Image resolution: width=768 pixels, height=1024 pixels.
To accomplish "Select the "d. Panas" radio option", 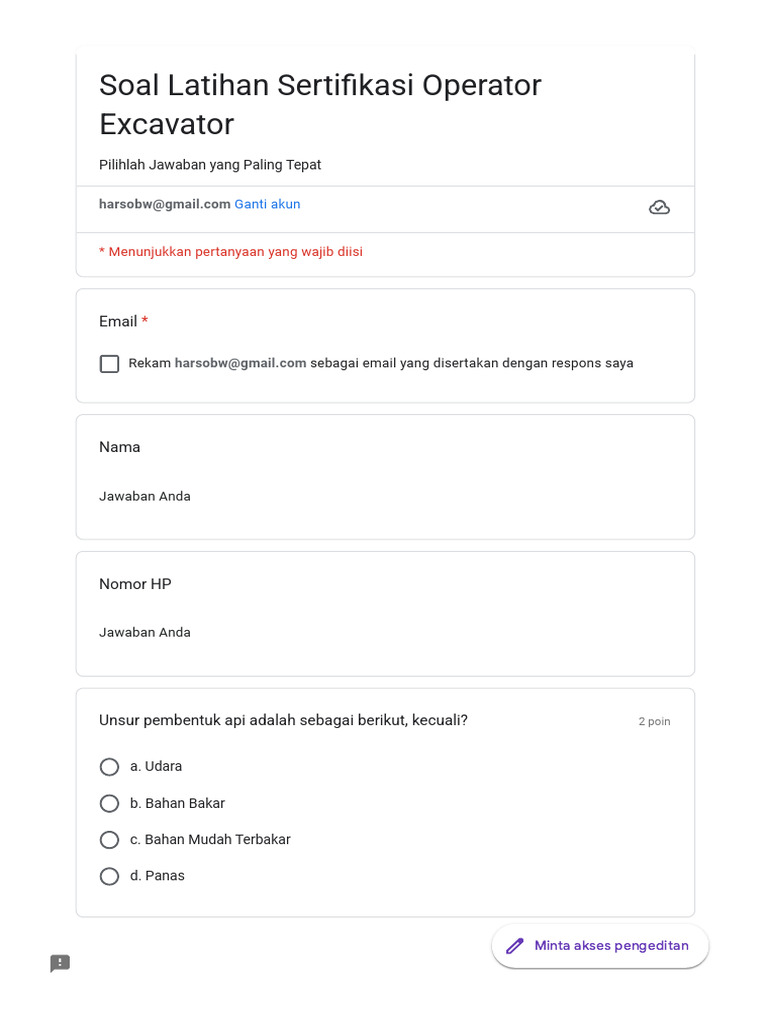I will tap(110, 876).
